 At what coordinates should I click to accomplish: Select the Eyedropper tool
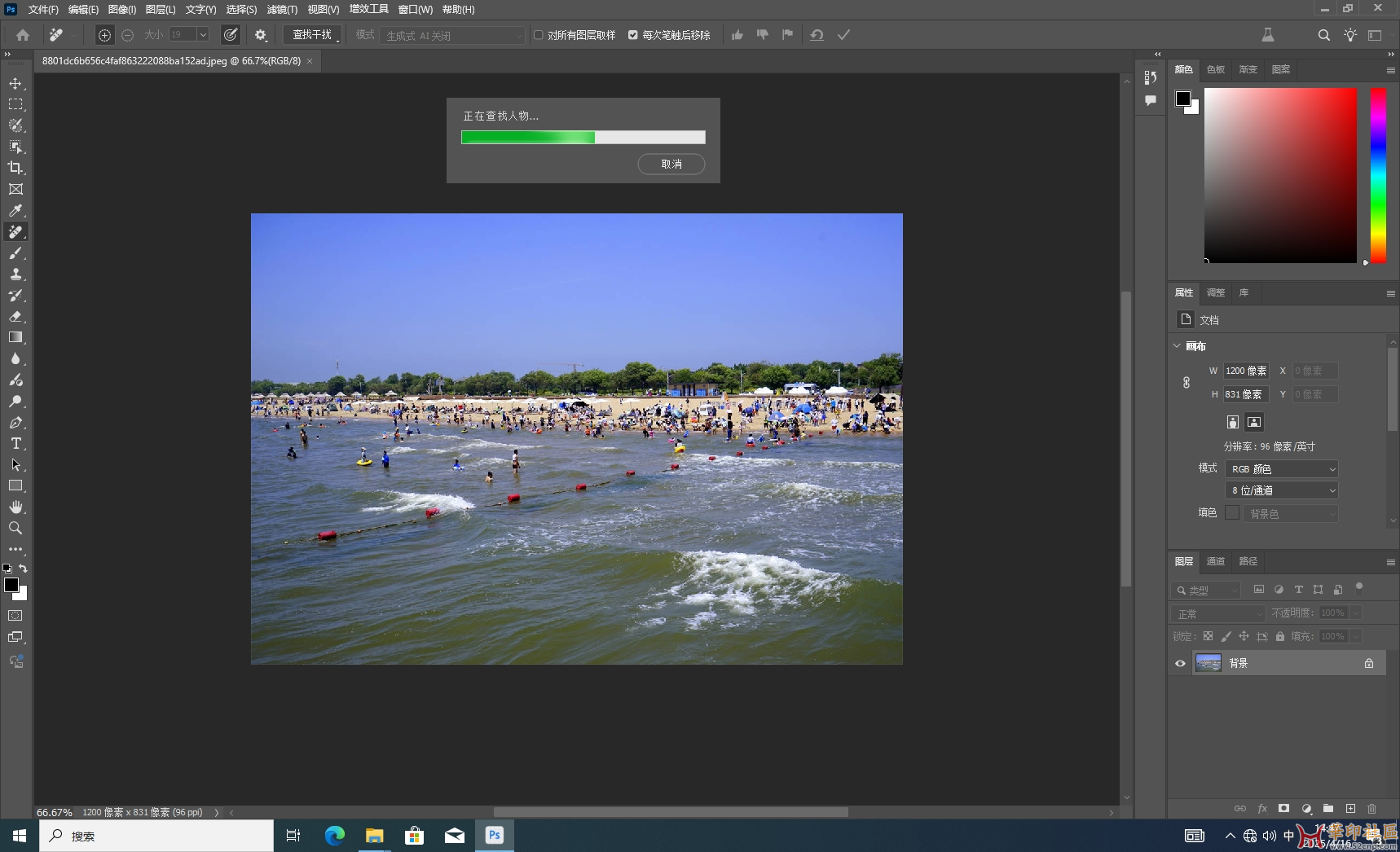coord(15,210)
